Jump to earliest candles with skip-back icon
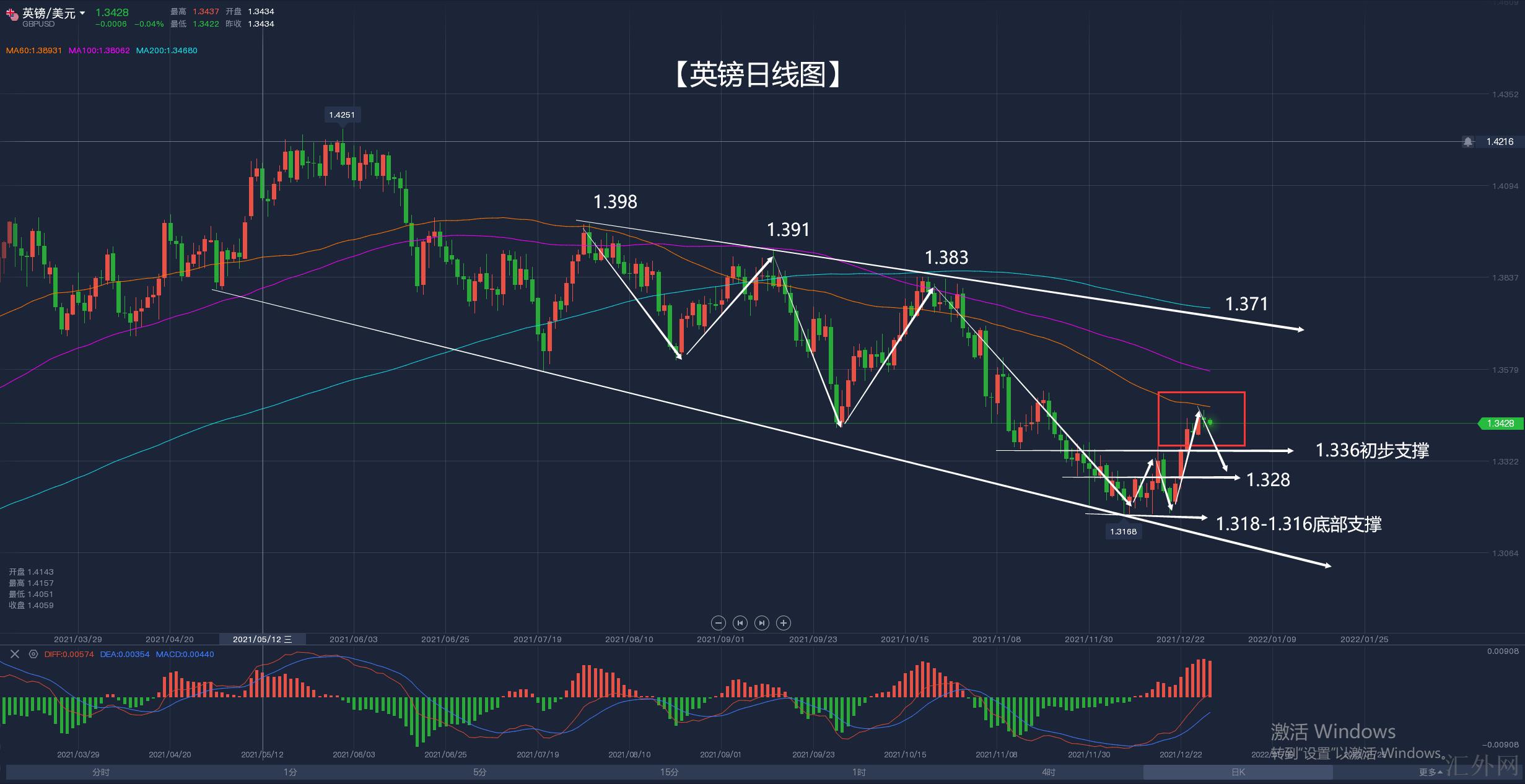 [740, 623]
